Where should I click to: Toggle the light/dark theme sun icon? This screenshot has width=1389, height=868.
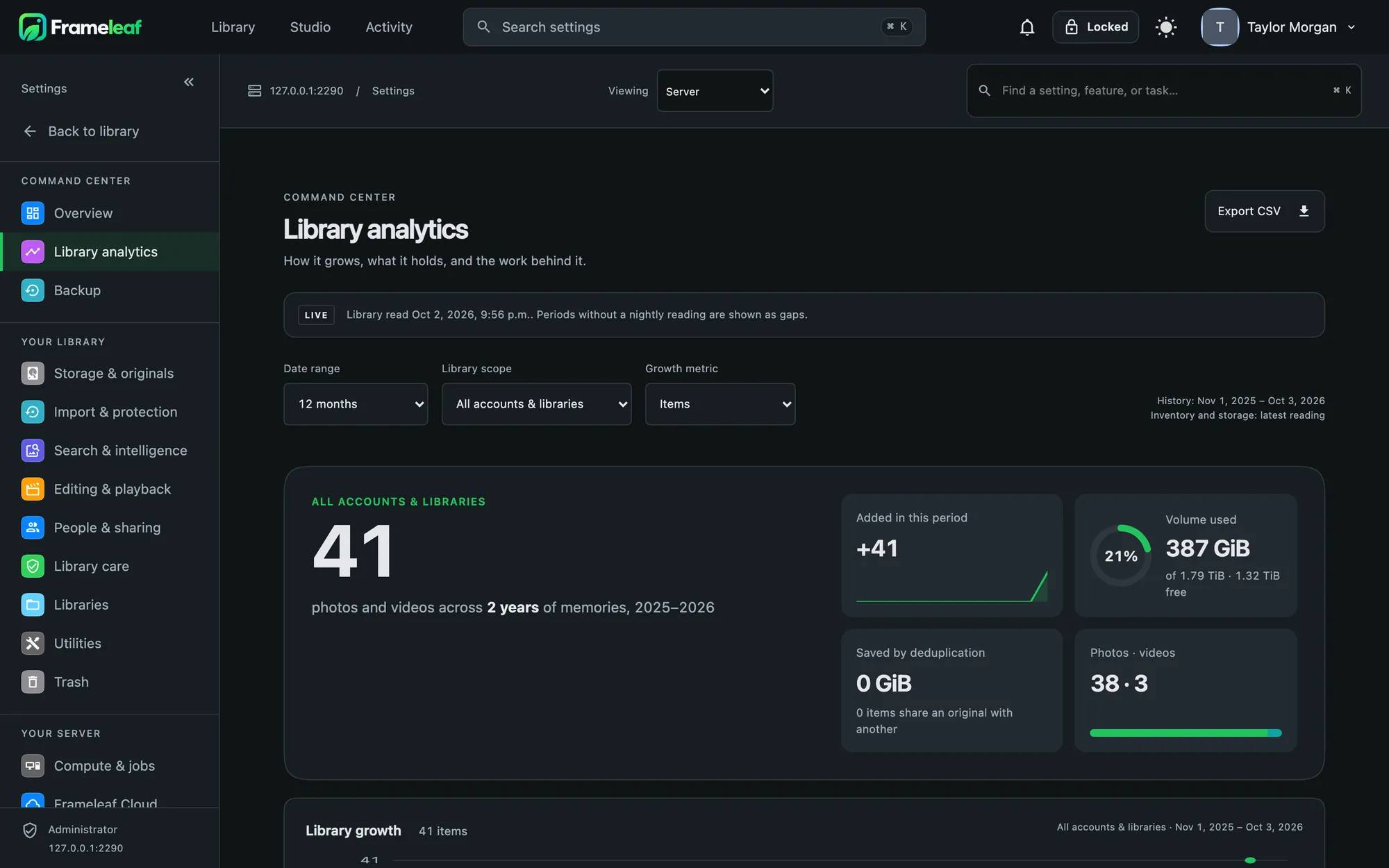click(x=1166, y=27)
